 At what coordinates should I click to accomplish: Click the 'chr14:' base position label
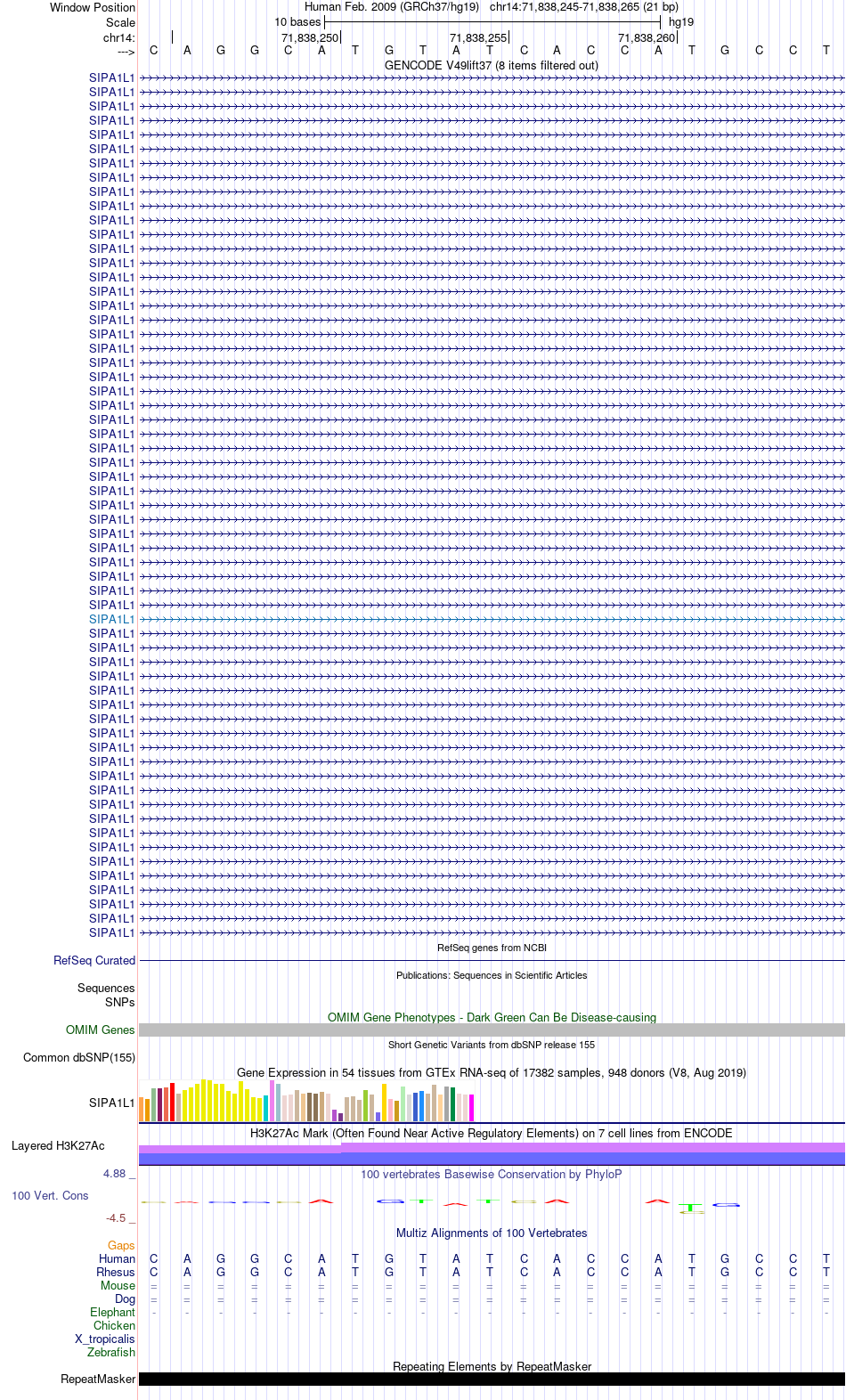coord(119,37)
